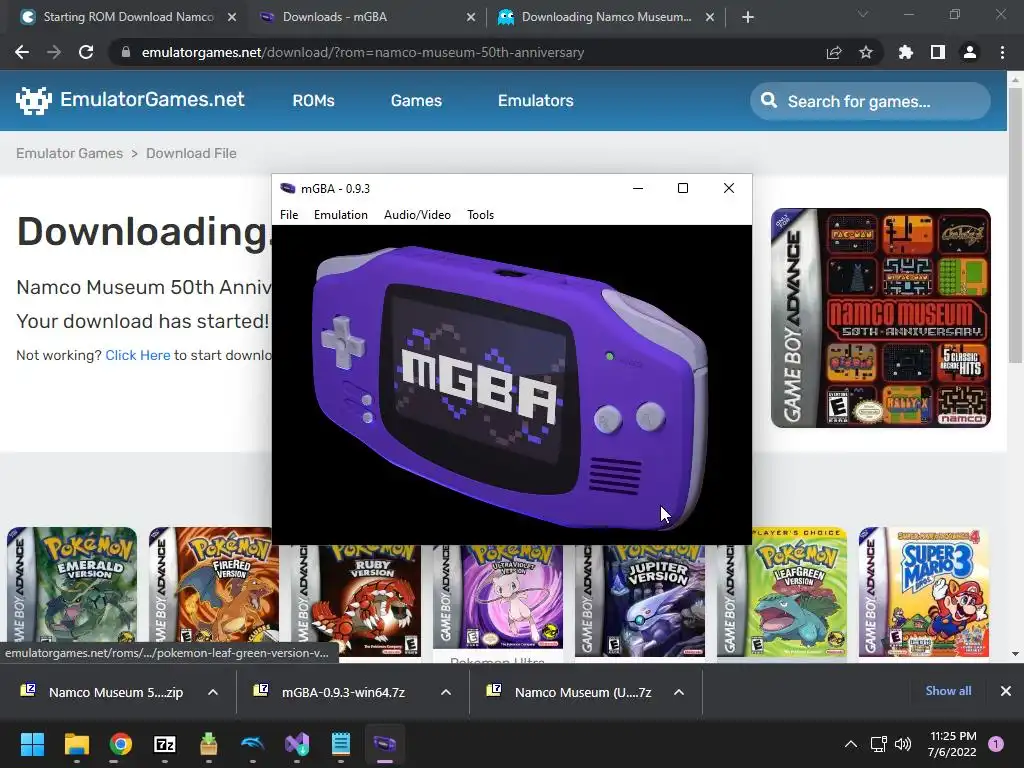Open Visual Studio from the taskbar
This screenshot has width=1024, height=768.
click(x=297, y=744)
